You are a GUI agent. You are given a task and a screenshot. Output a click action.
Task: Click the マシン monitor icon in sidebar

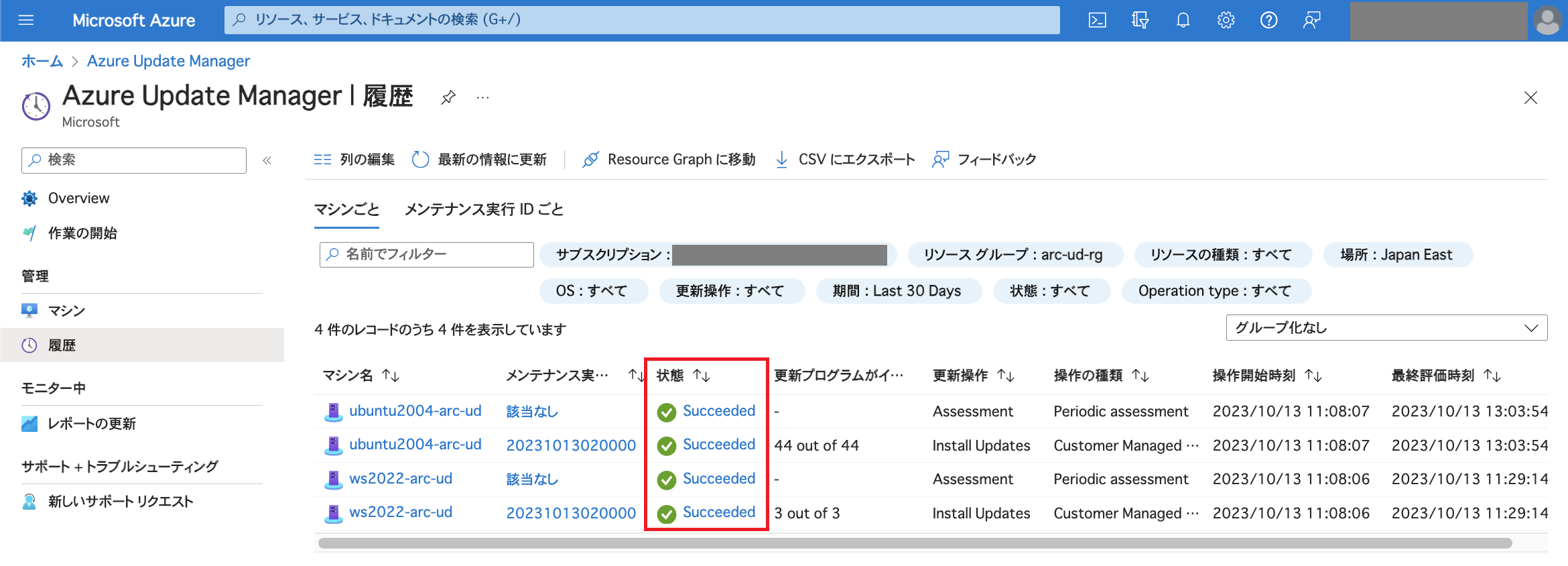tap(29, 310)
